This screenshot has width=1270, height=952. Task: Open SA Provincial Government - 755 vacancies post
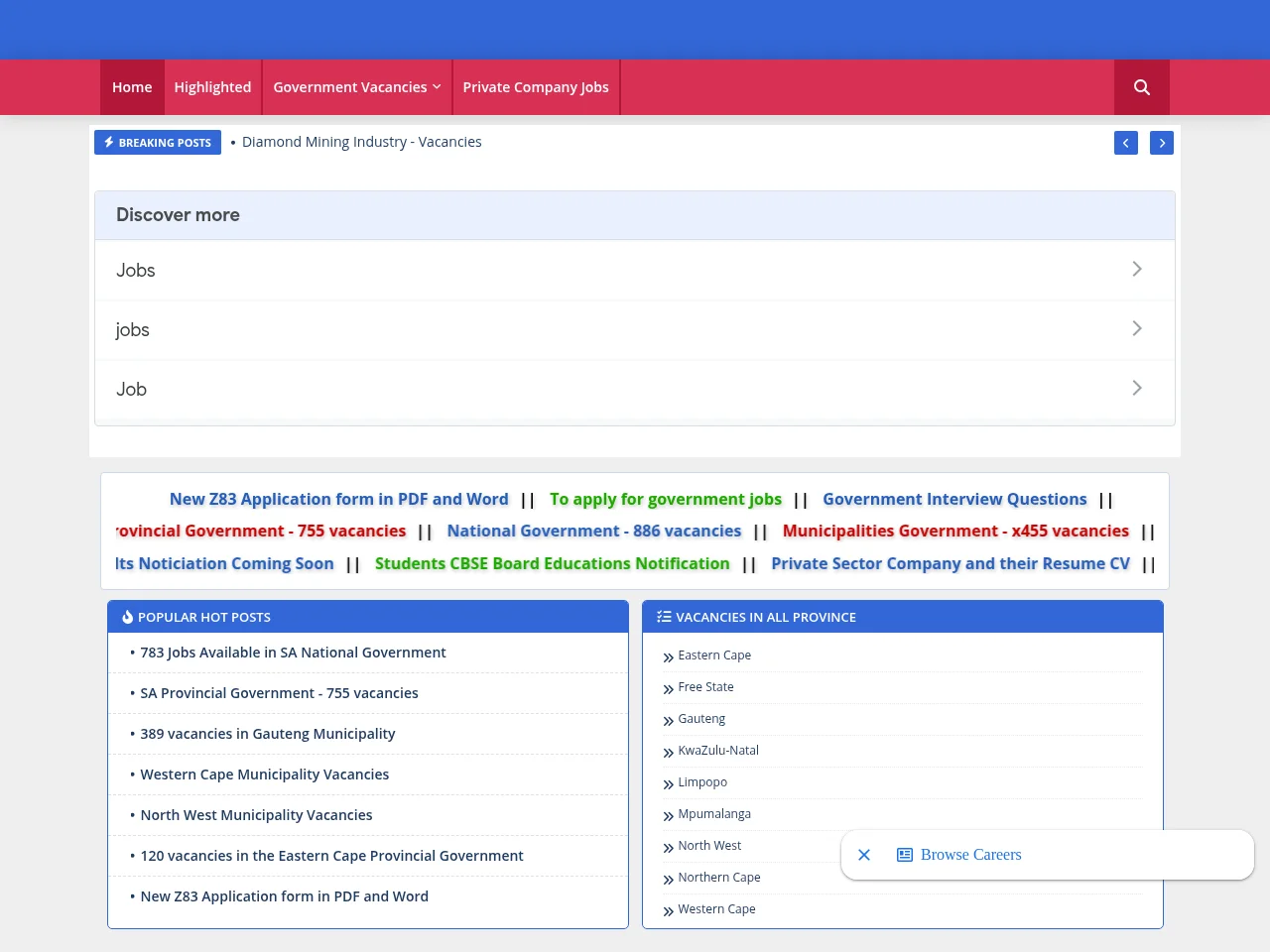(x=279, y=693)
